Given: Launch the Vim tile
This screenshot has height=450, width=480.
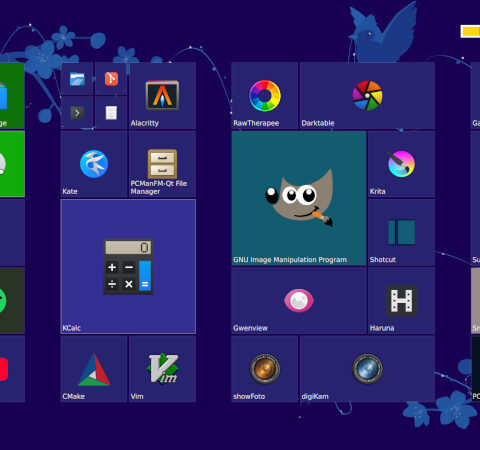Looking at the screenshot, I should pos(162,369).
